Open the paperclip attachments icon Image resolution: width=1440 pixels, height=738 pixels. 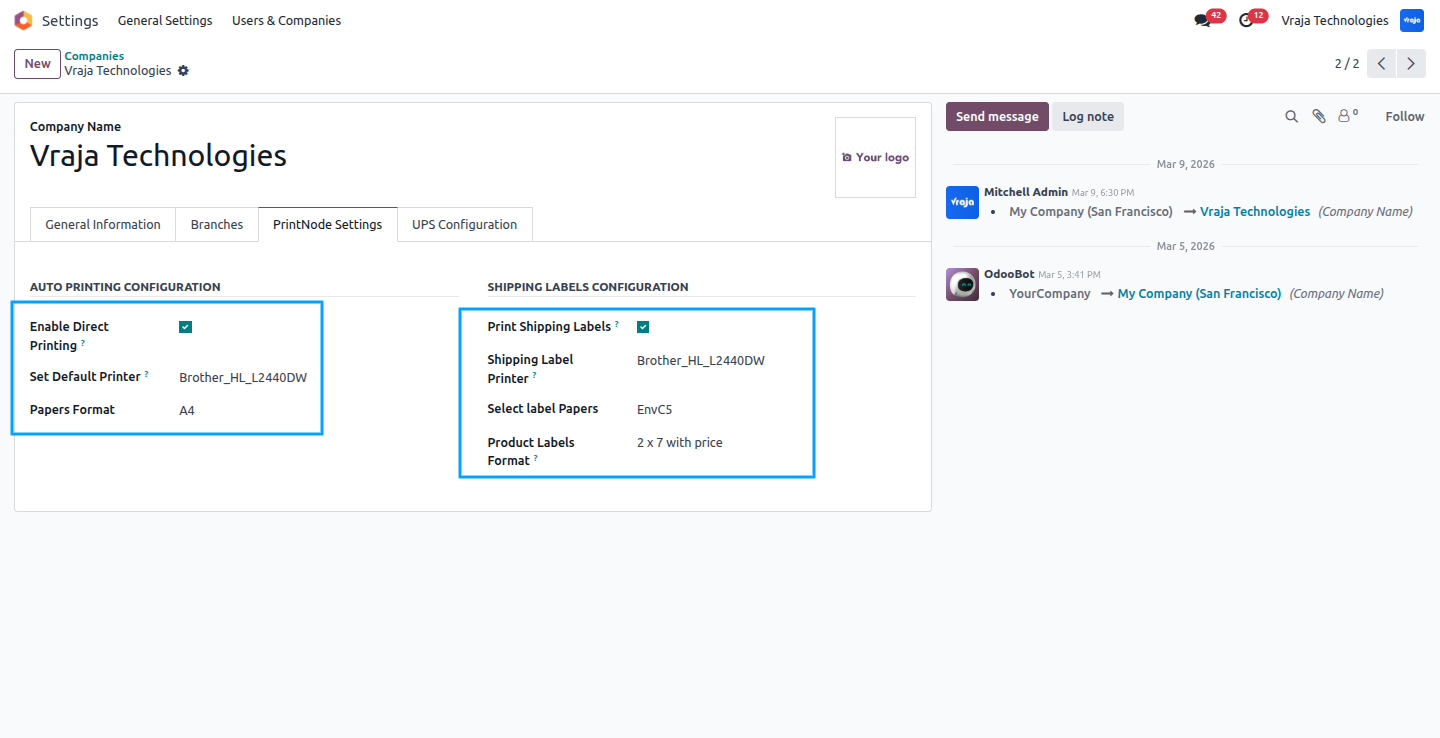1319,117
